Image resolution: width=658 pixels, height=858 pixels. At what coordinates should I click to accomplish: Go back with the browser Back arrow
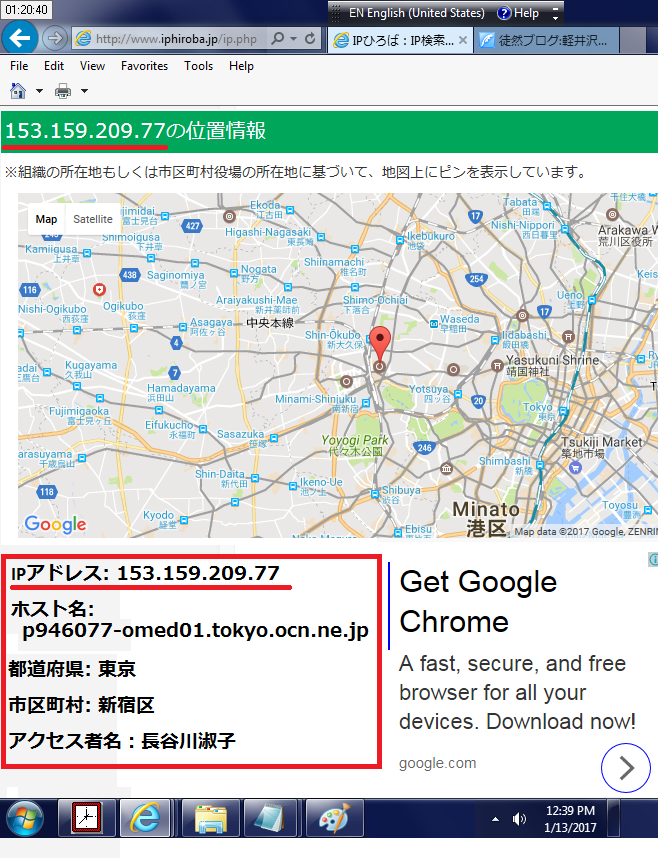pos(20,38)
